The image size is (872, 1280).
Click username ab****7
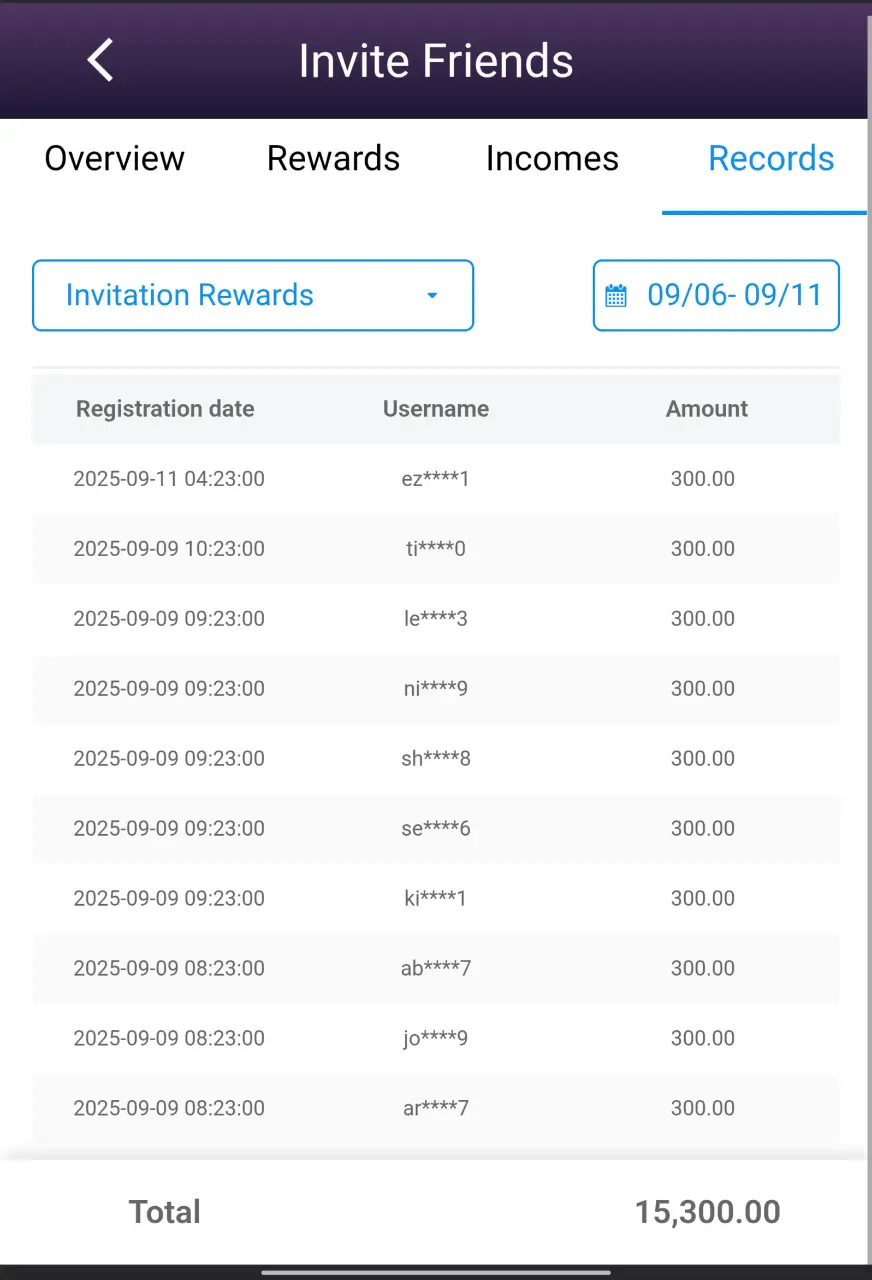pos(436,969)
